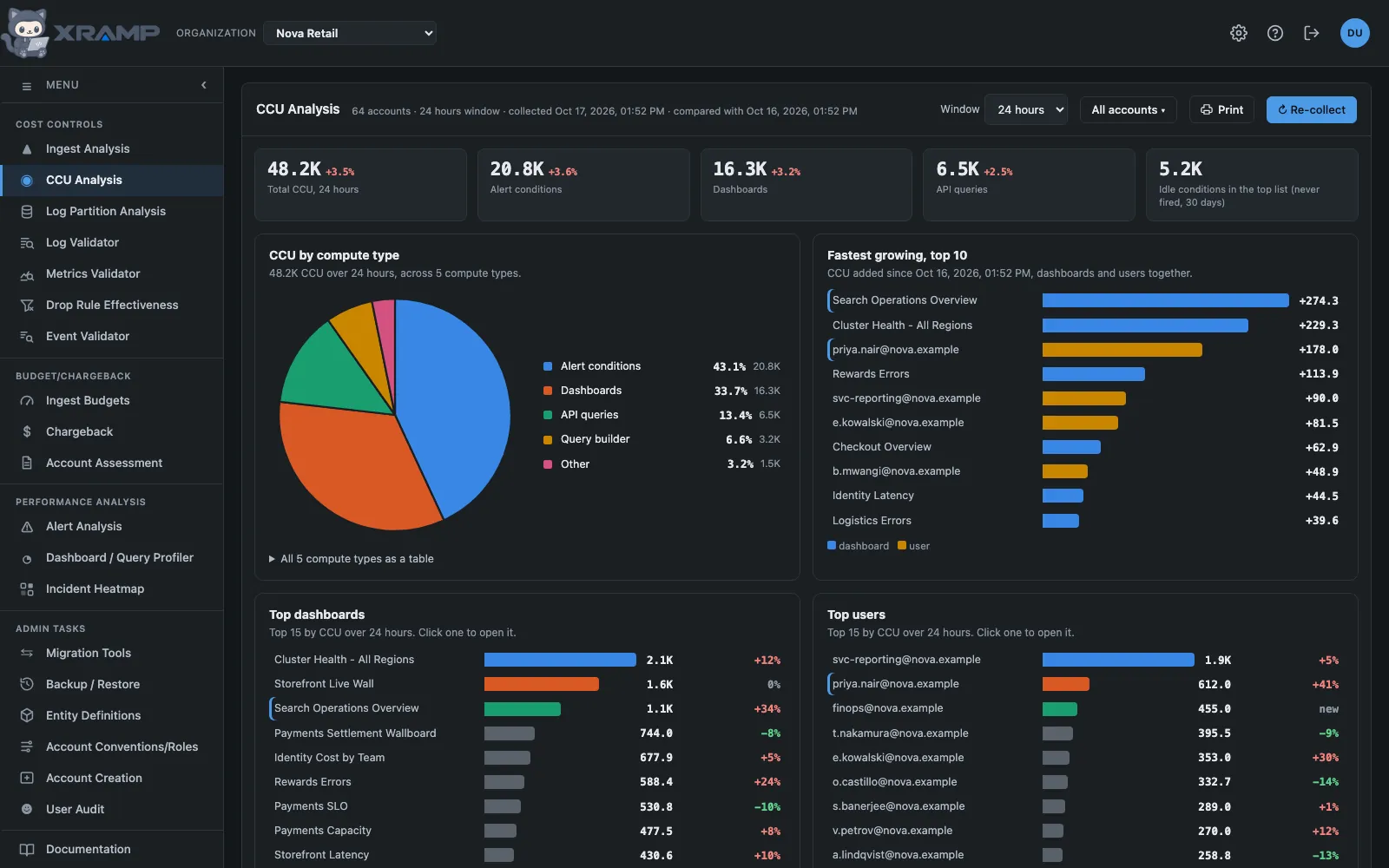Click v.petrov@nova.example user row
The width and height of the screenshot is (1389, 868).
coord(1085,831)
